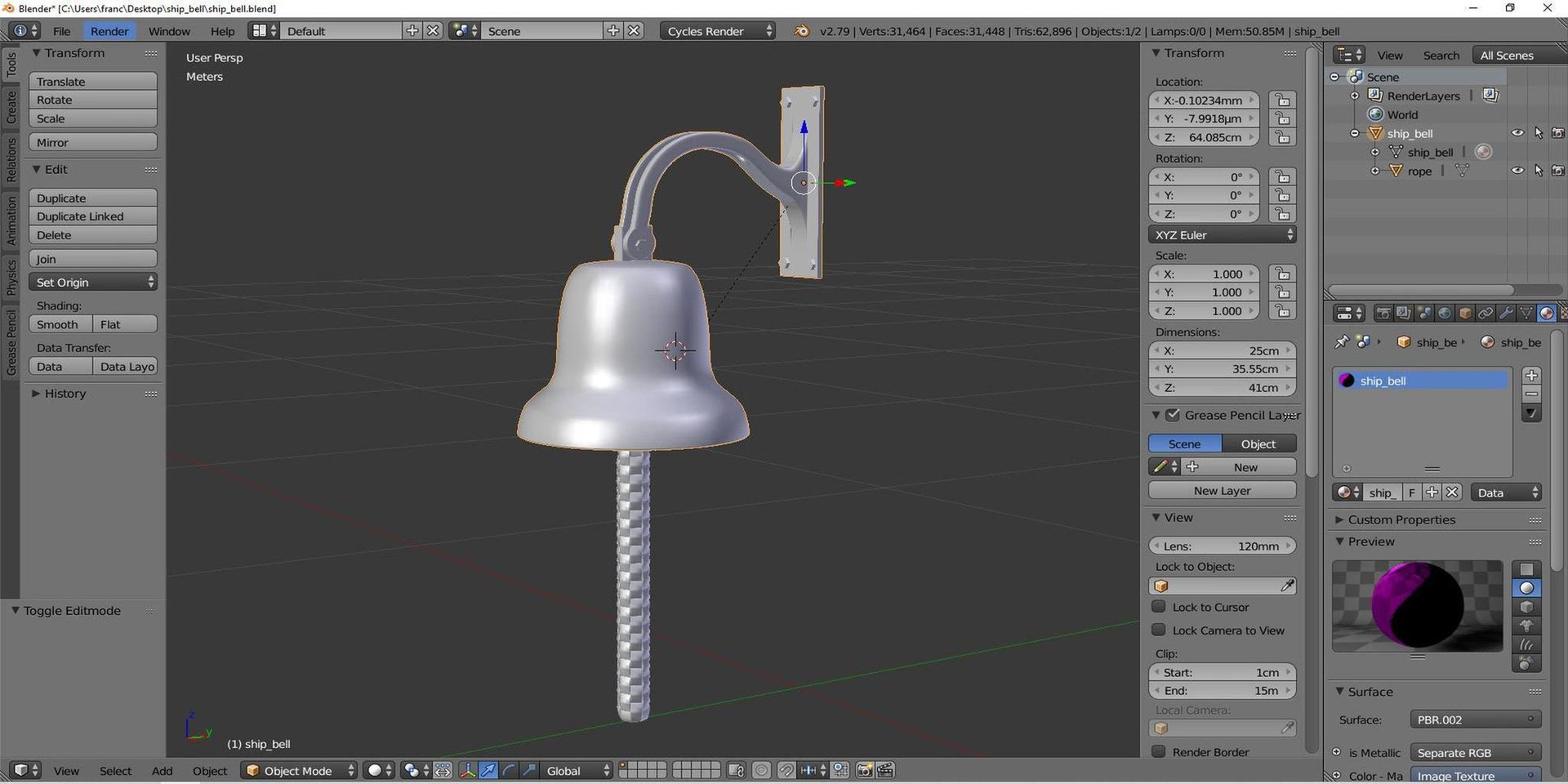Toggle renderability camera of rope in outliner
The height and width of the screenshot is (784, 1568).
pos(1558,171)
